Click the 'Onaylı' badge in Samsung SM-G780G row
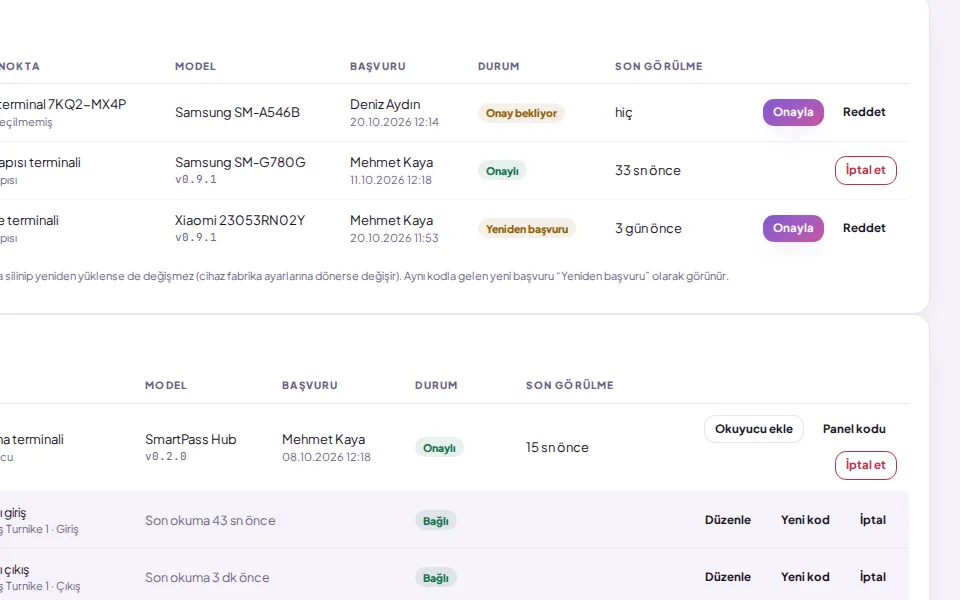 point(502,171)
